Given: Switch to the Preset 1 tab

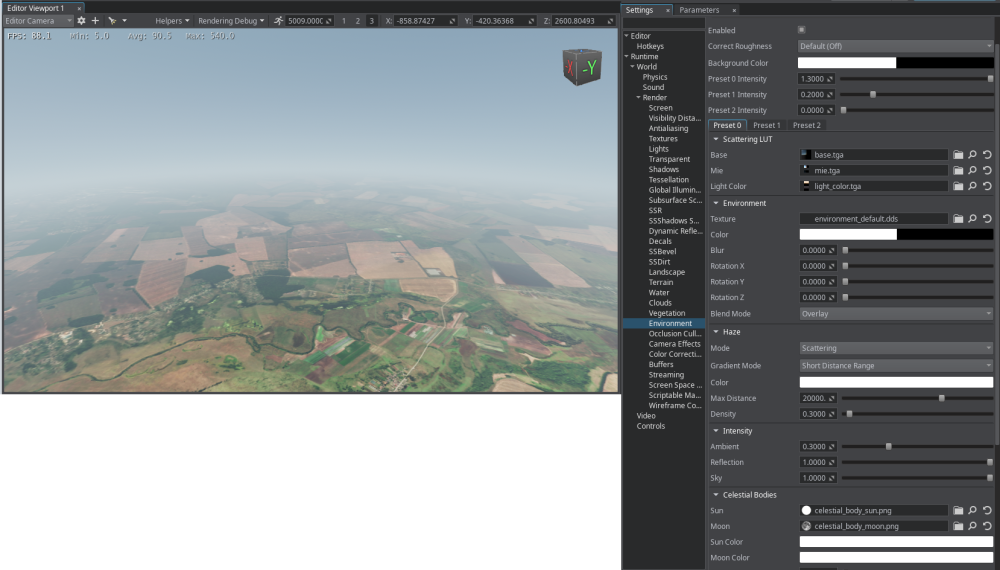Looking at the screenshot, I should tap(766, 125).
